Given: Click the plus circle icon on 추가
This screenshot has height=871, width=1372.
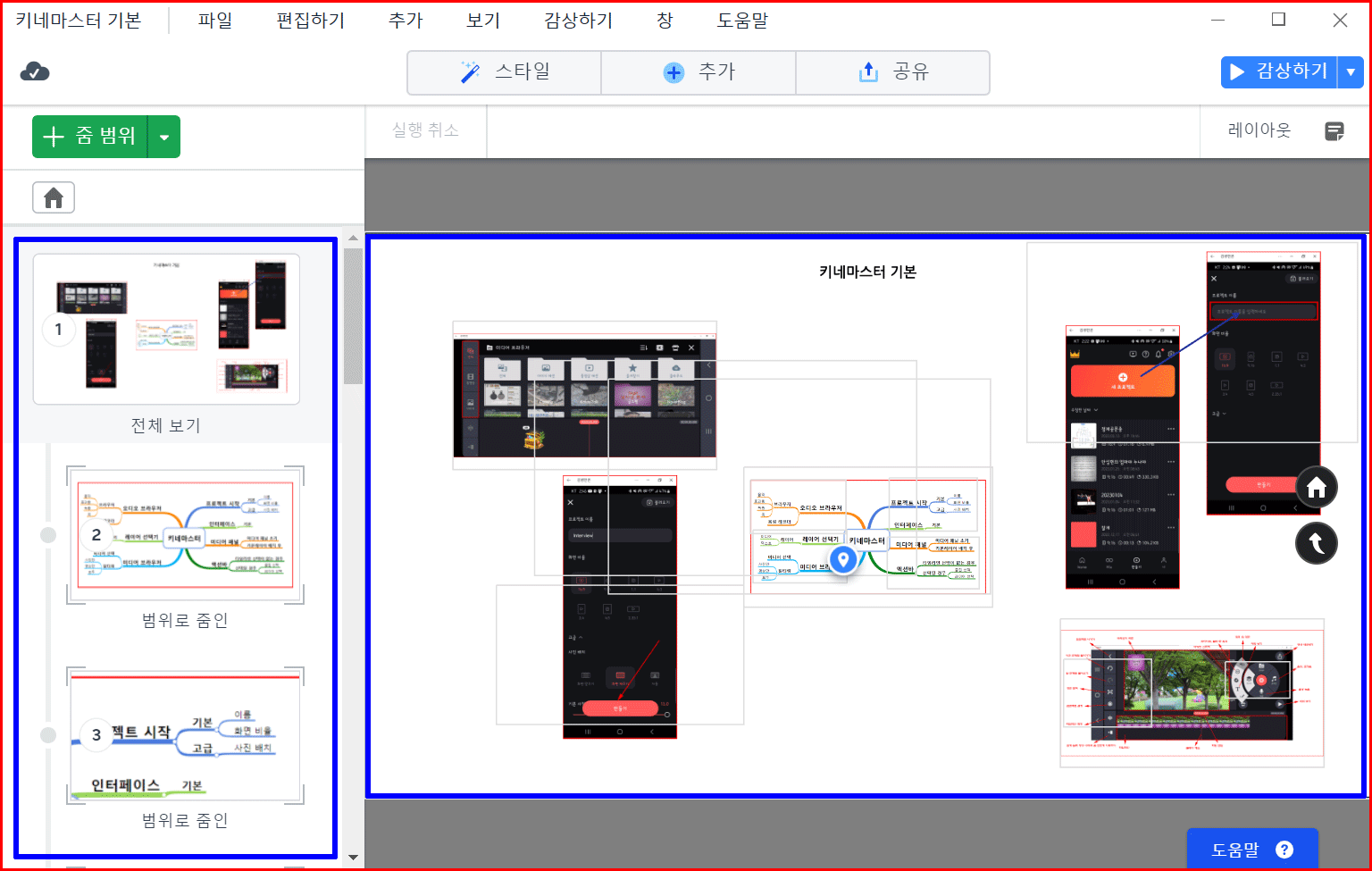Looking at the screenshot, I should (673, 73).
